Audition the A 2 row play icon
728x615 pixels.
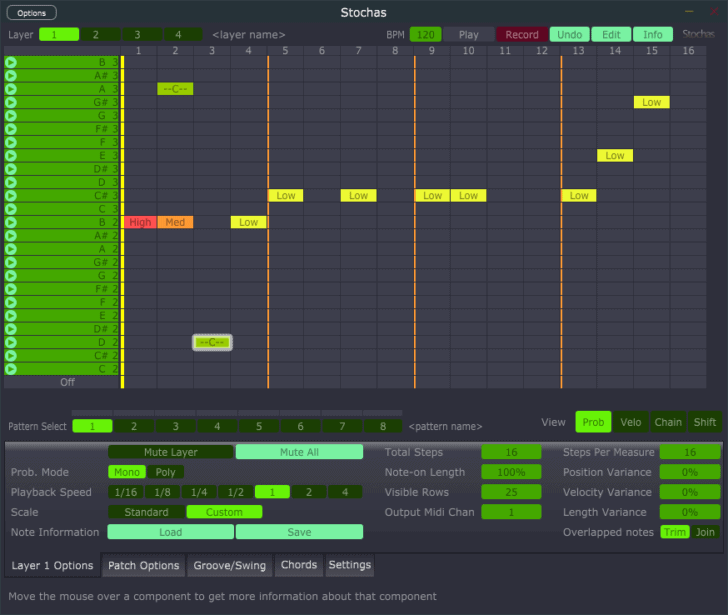coord(11,249)
